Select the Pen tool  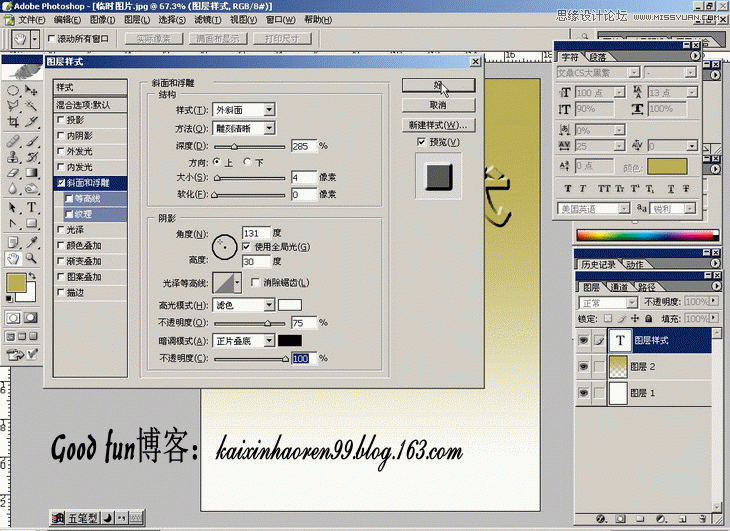pyautogui.click(x=13, y=223)
